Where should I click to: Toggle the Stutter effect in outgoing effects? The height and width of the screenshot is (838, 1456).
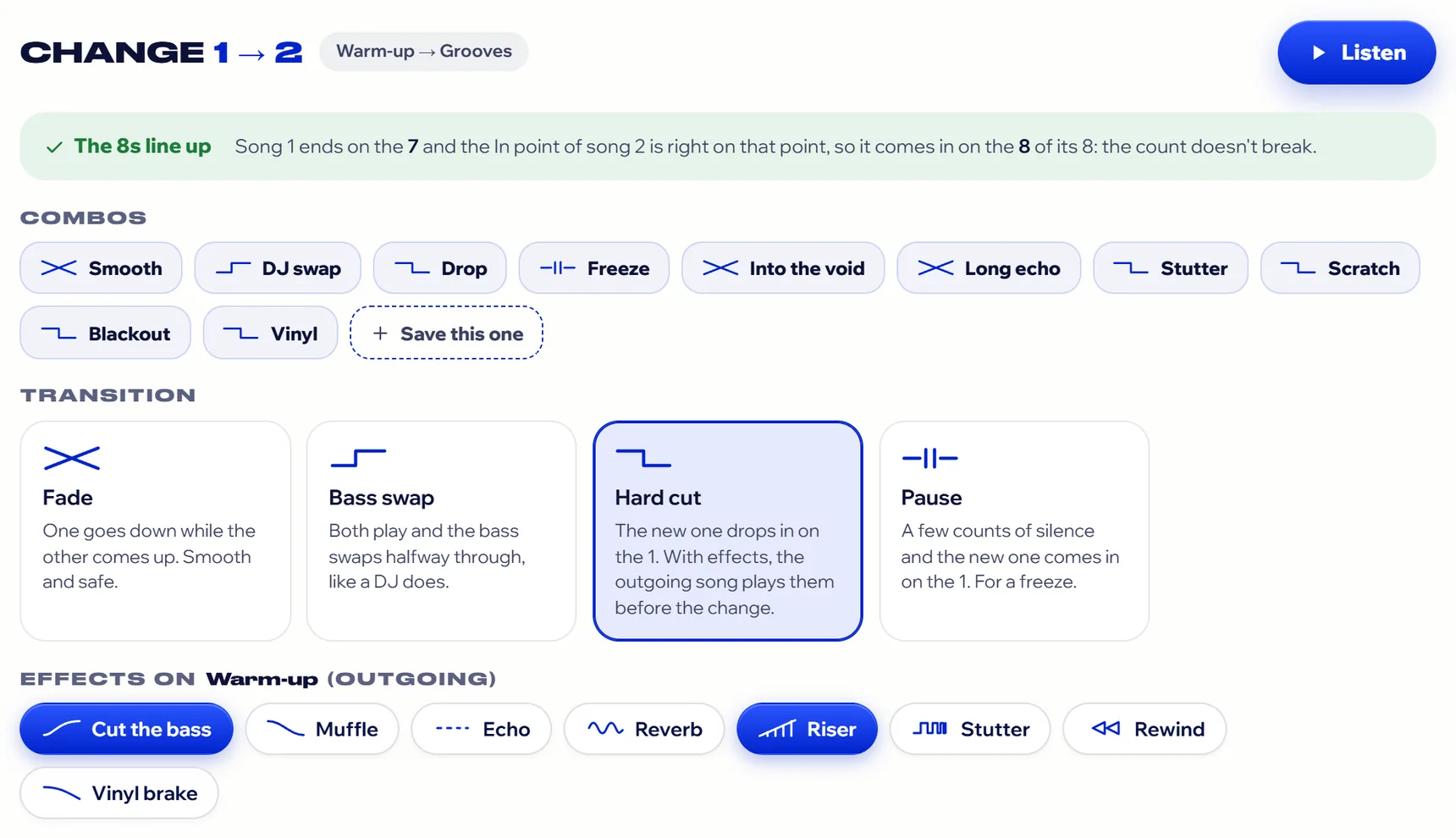(970, 729)
